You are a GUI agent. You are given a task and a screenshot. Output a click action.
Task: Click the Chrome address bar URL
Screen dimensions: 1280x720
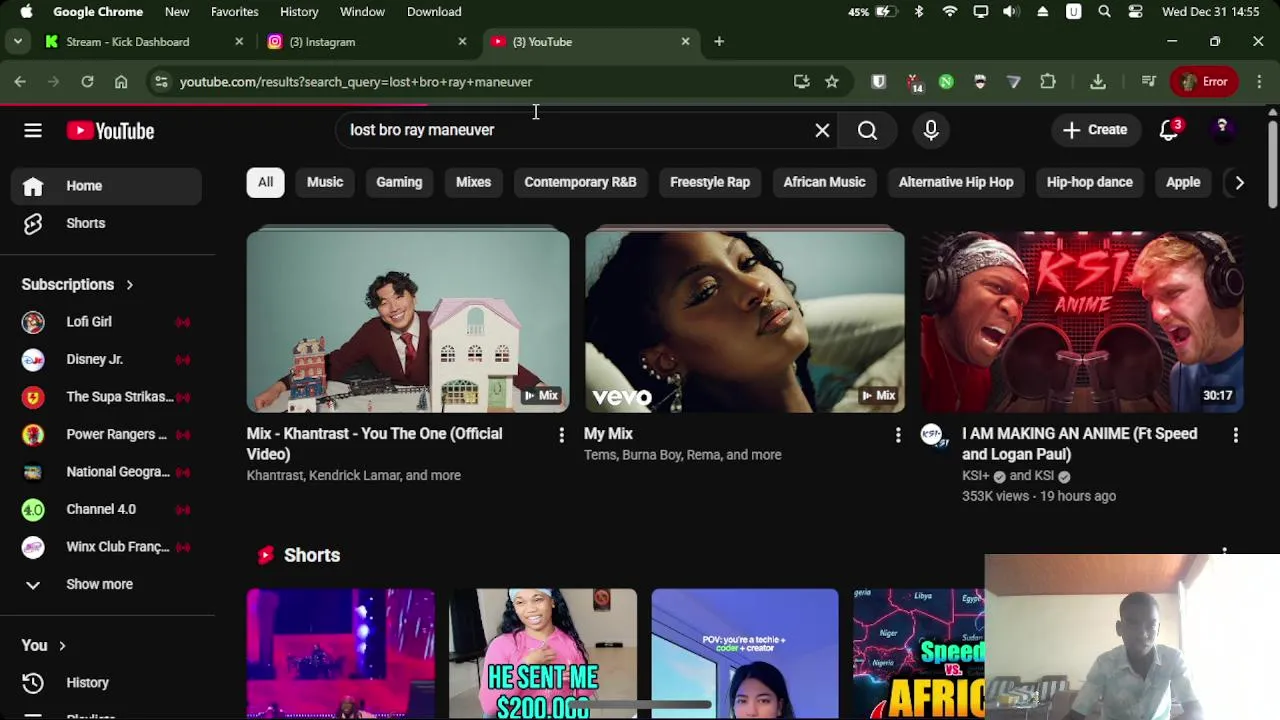356,82
